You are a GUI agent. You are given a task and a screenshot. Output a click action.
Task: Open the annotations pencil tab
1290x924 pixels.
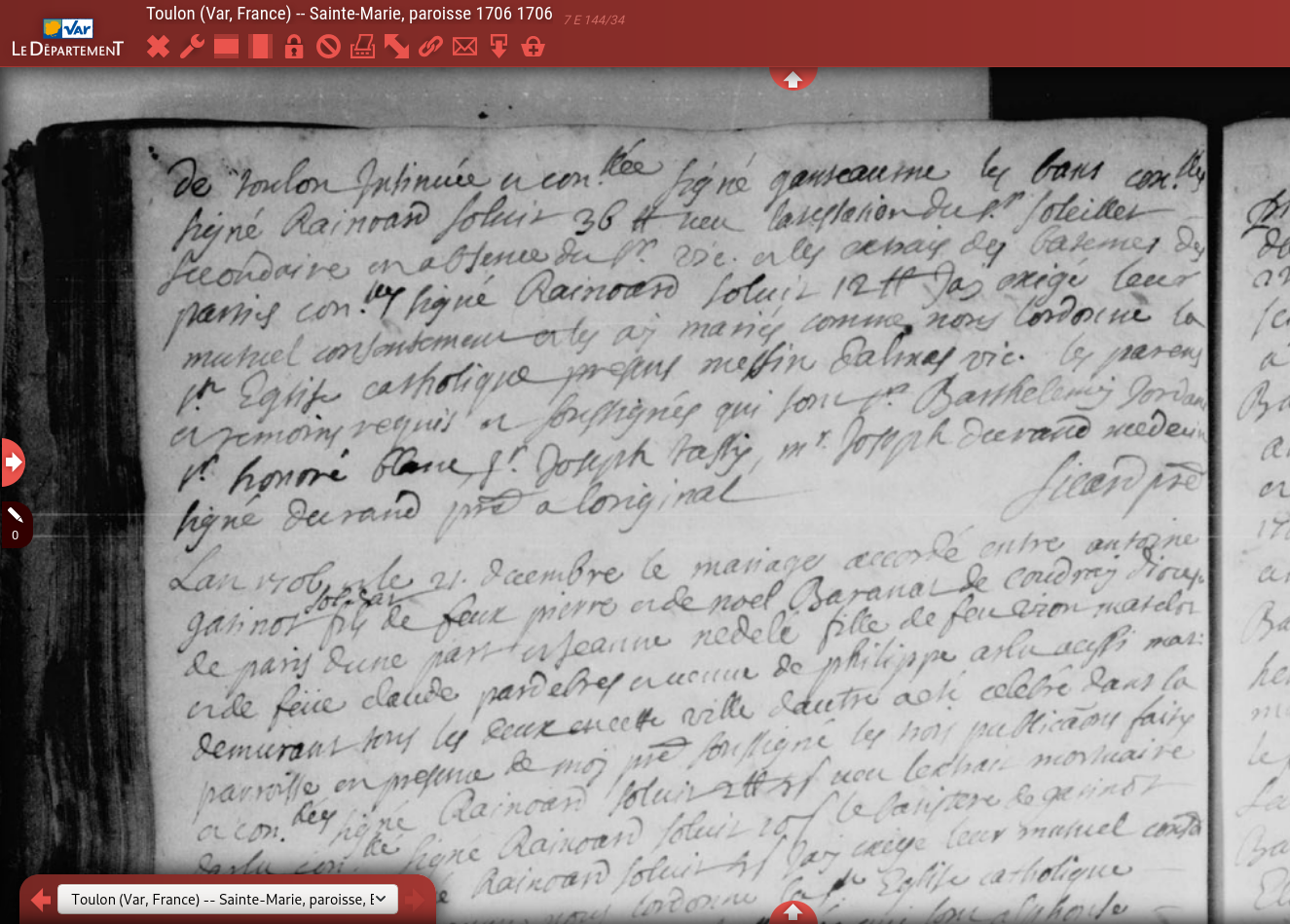[x=15, y=524]
